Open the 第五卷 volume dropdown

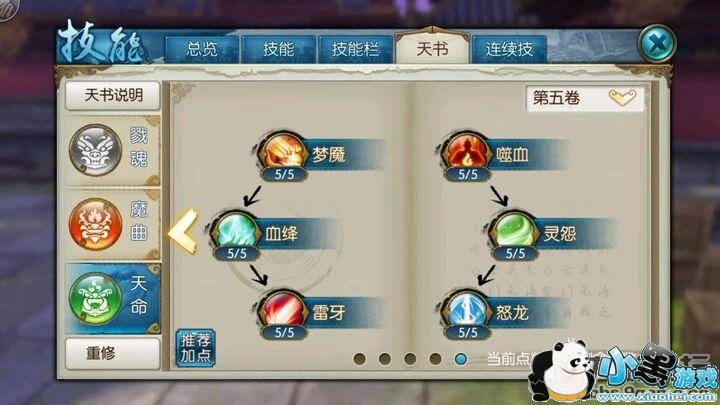tap(585, 98)
